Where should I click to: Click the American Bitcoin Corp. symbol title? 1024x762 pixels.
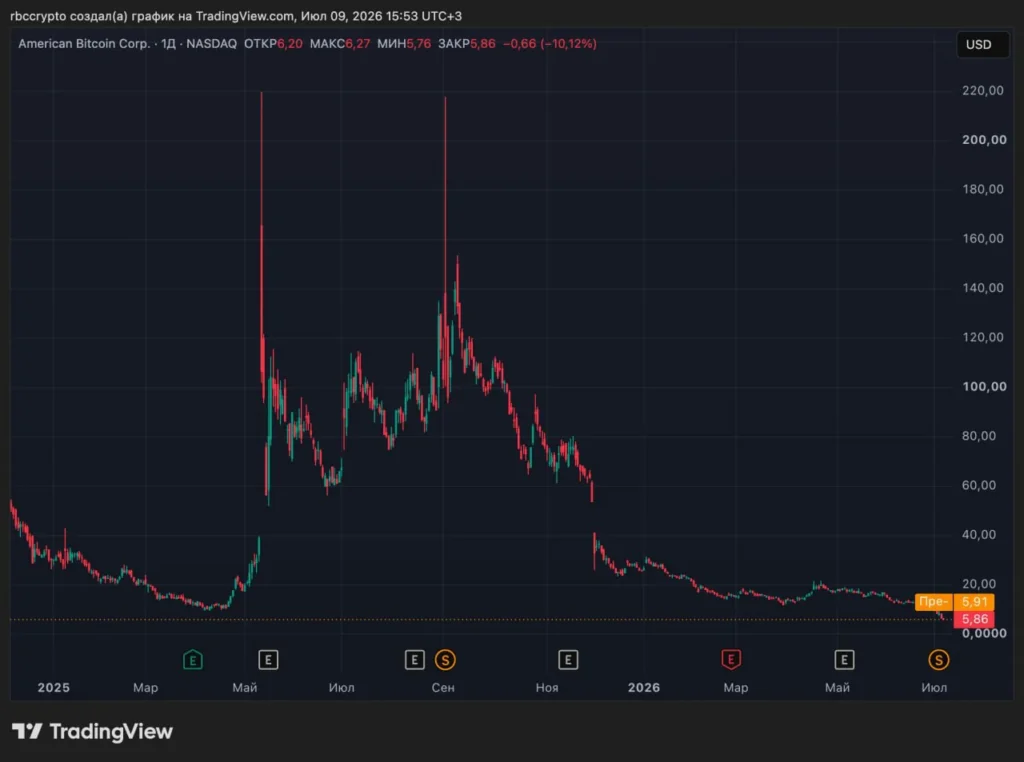[x=84, y=44]
